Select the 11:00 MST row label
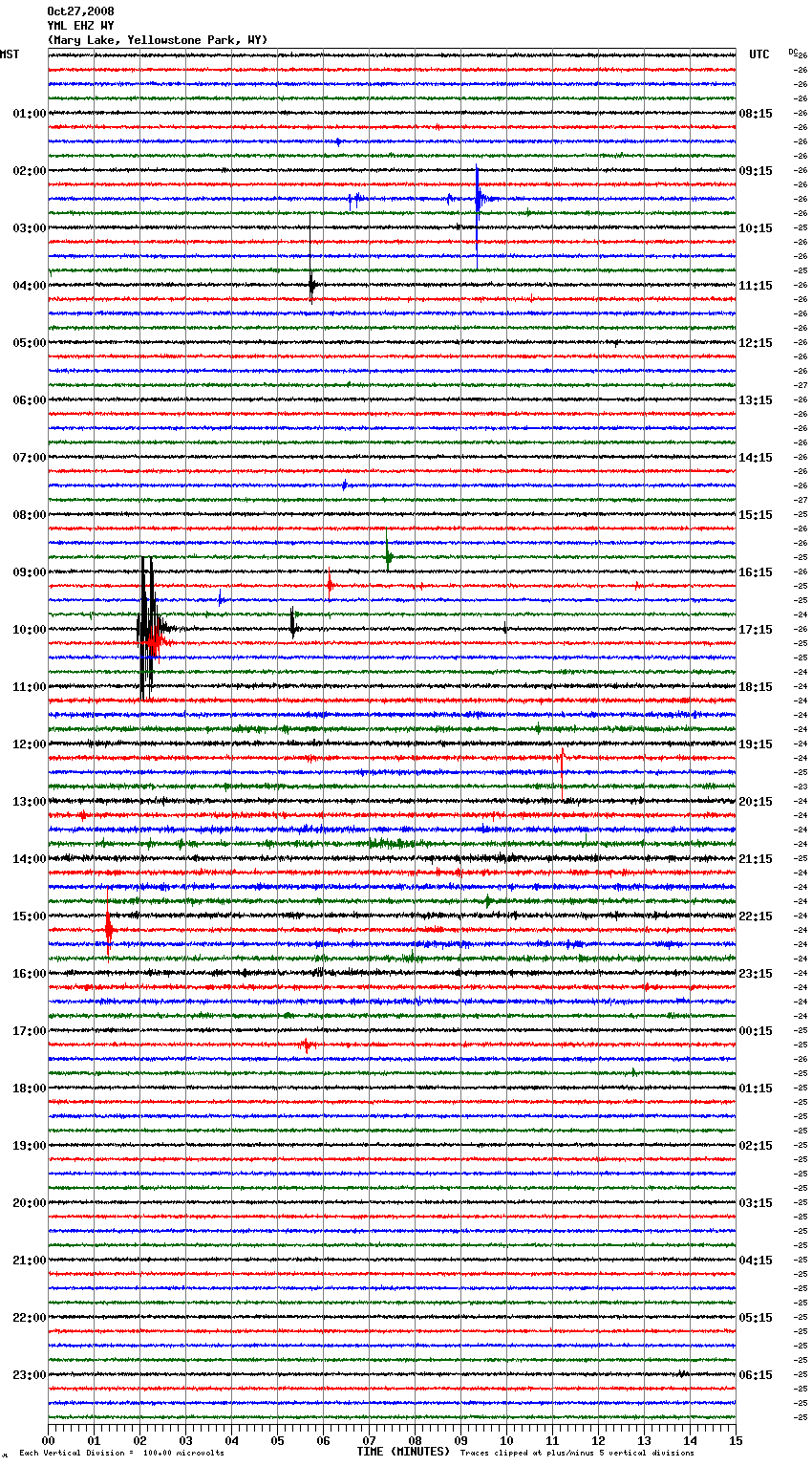 pos(30,687)
